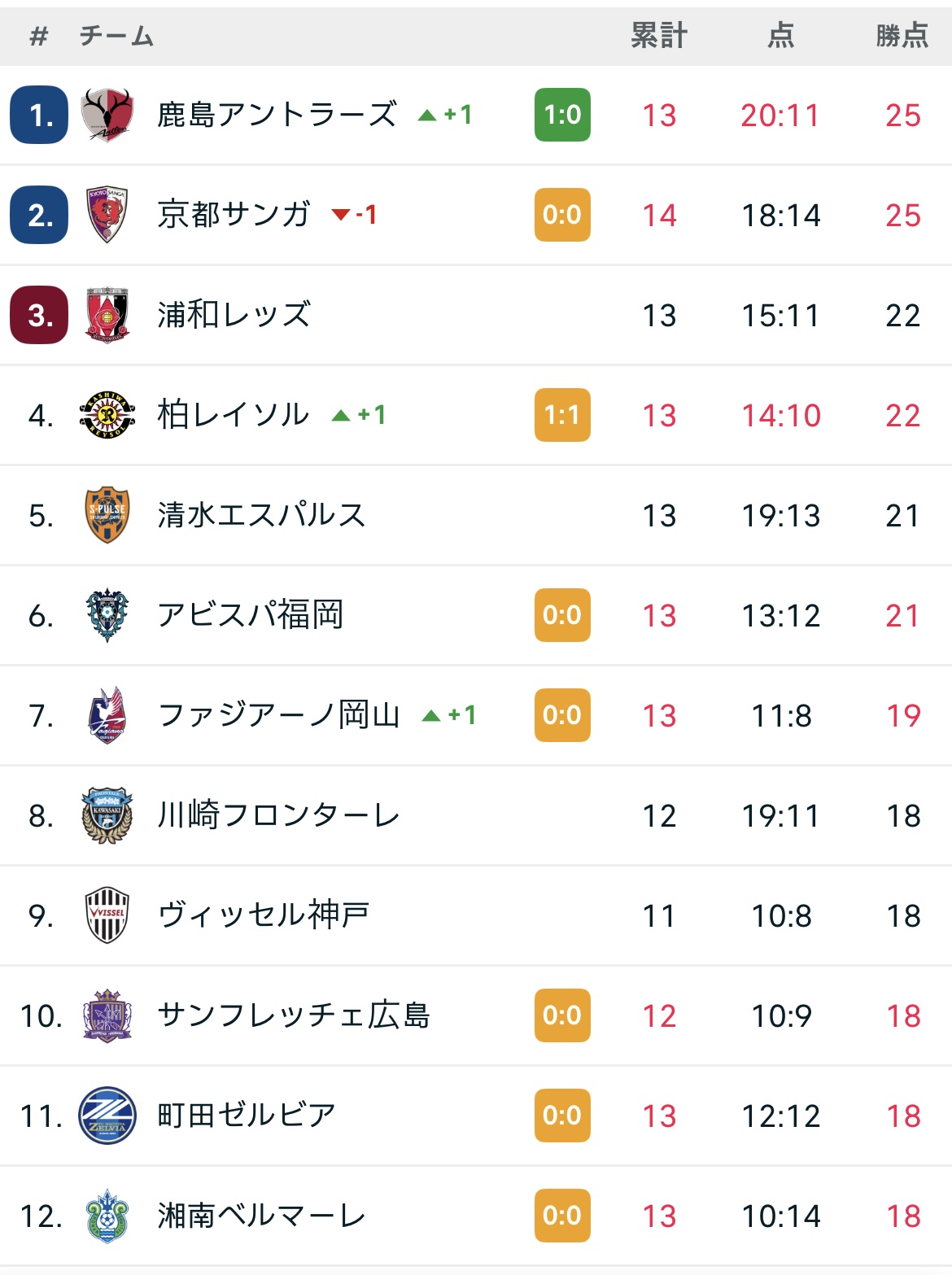
Task: Open Kyoto Sanga's 0:0 live score badge
Action: point(562,215)
